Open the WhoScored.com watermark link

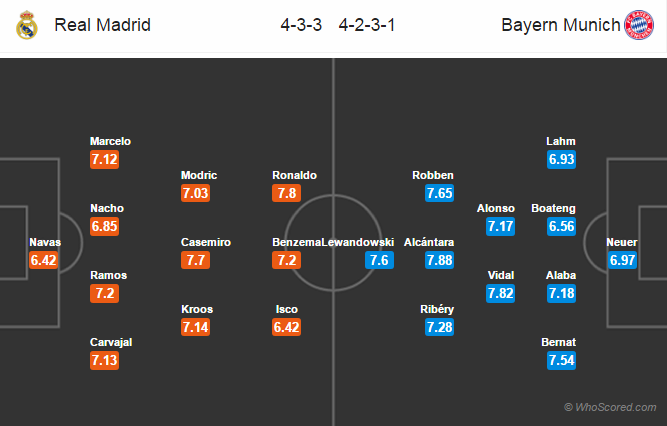click(x=610, y=407)
